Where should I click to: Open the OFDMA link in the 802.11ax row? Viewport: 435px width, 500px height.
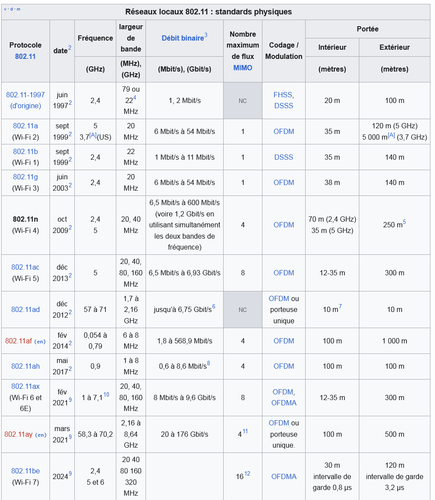(284, 403)
